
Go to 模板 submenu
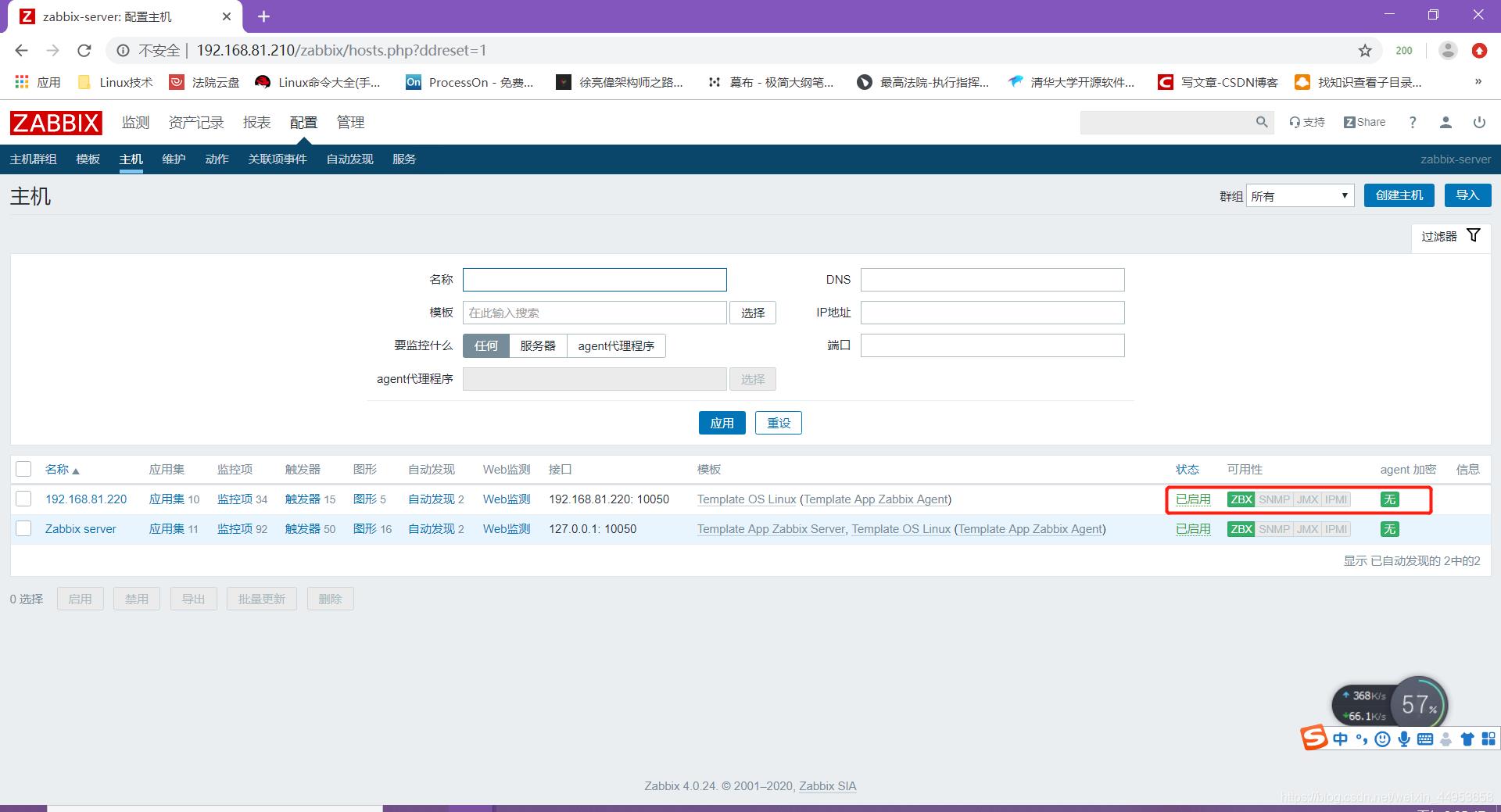click(88, 159)
